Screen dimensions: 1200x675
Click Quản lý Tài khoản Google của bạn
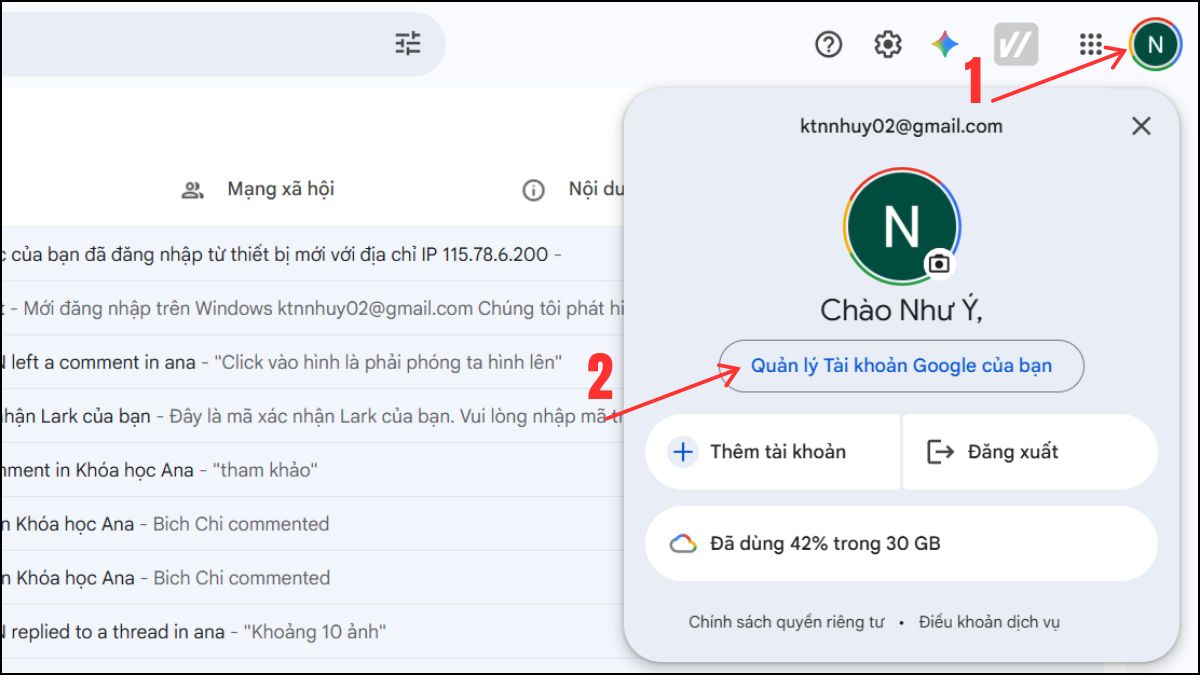point(902,366)
